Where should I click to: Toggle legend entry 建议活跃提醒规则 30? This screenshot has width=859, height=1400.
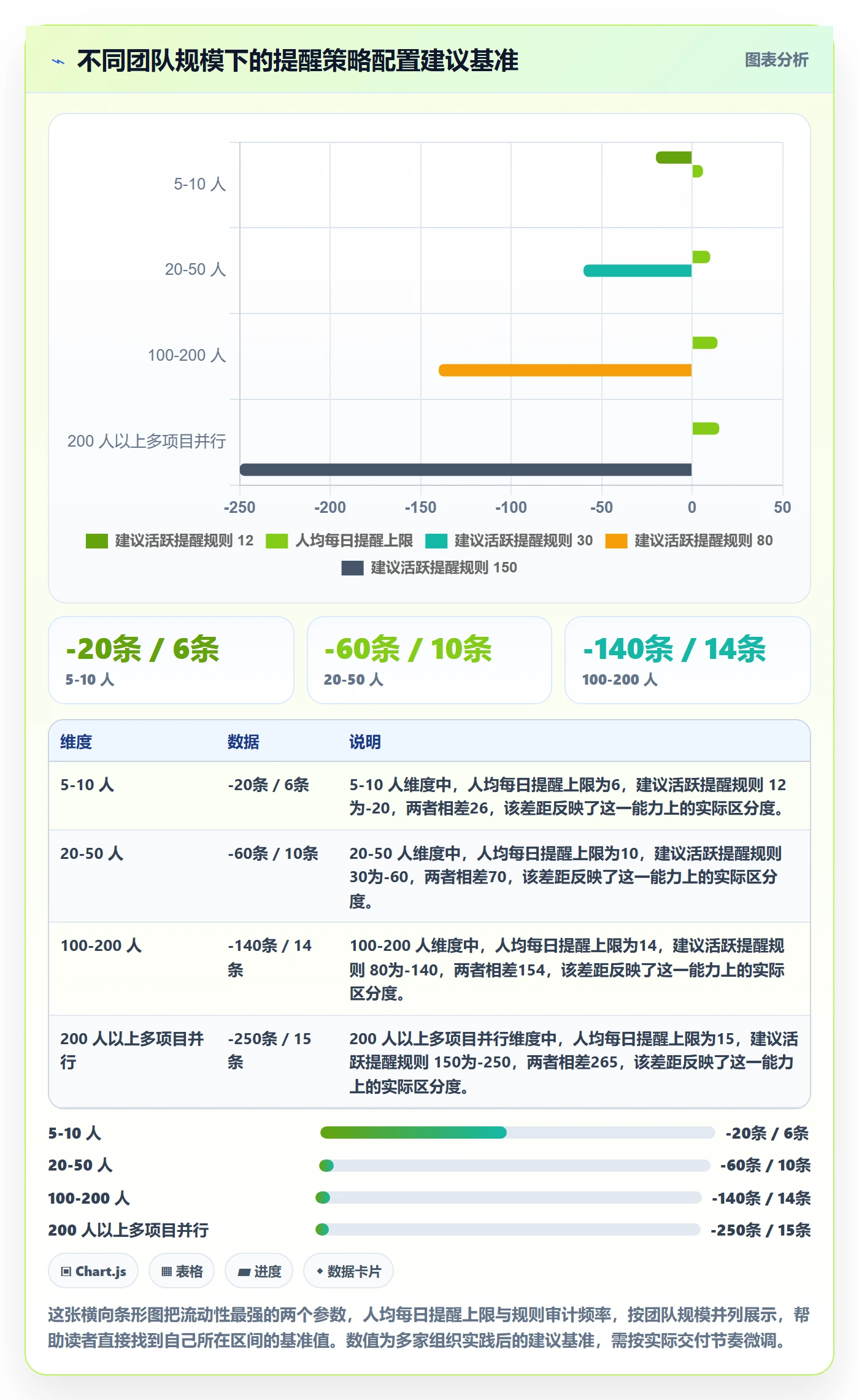509,540
